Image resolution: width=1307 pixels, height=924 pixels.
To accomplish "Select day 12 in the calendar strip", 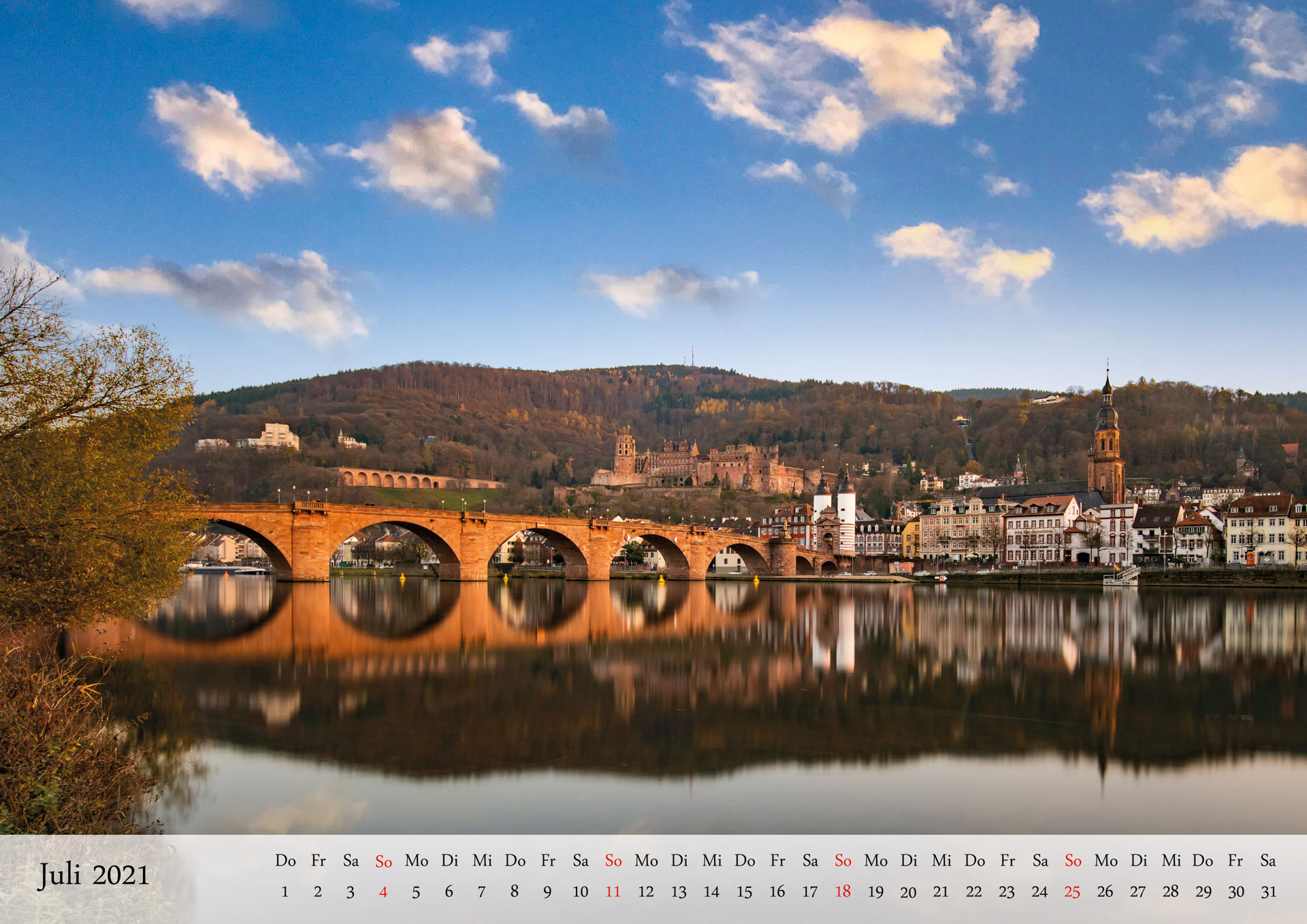I will coord(646,891).
